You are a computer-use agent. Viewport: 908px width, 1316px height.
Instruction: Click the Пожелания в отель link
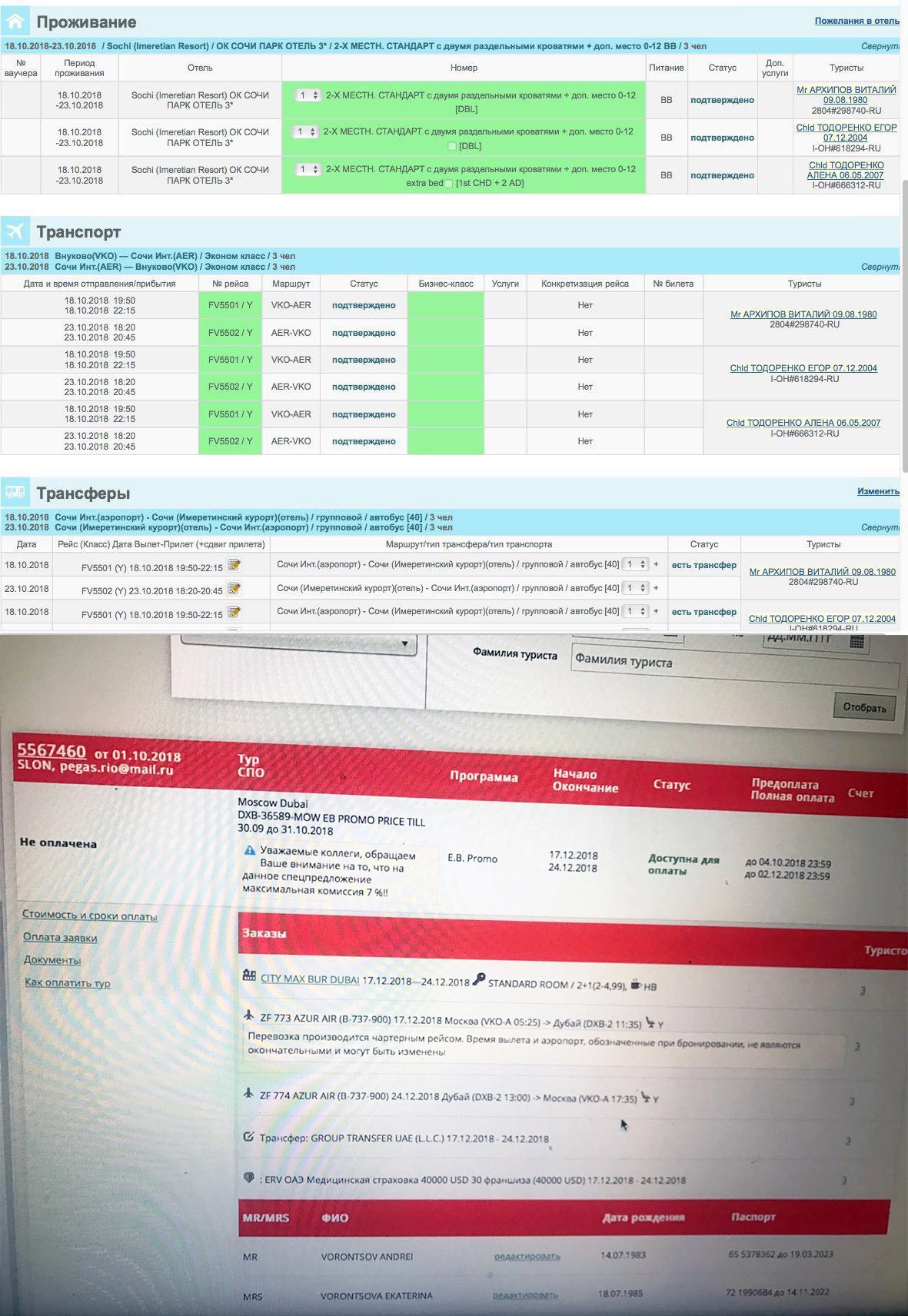[856, 21]
